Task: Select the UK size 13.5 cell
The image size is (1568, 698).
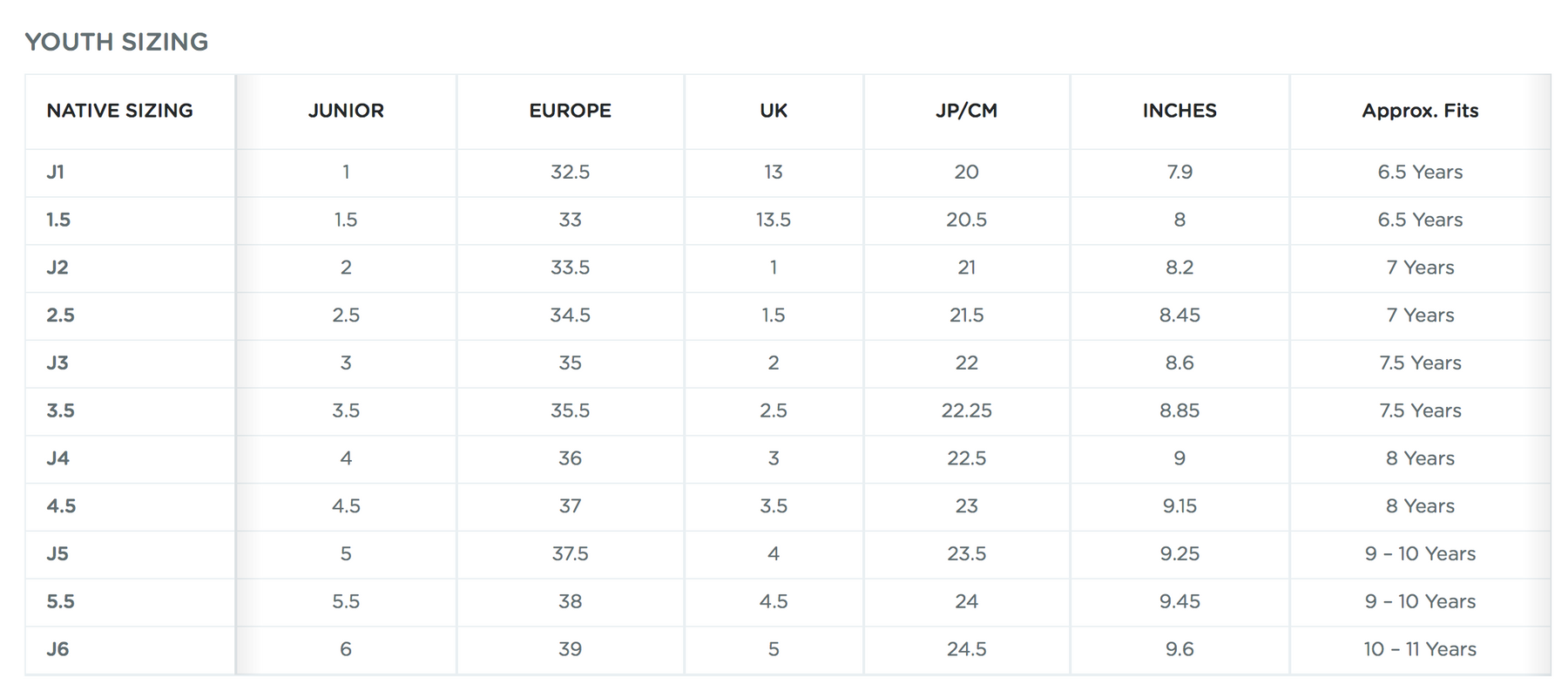Action: (x=774, y=220)
